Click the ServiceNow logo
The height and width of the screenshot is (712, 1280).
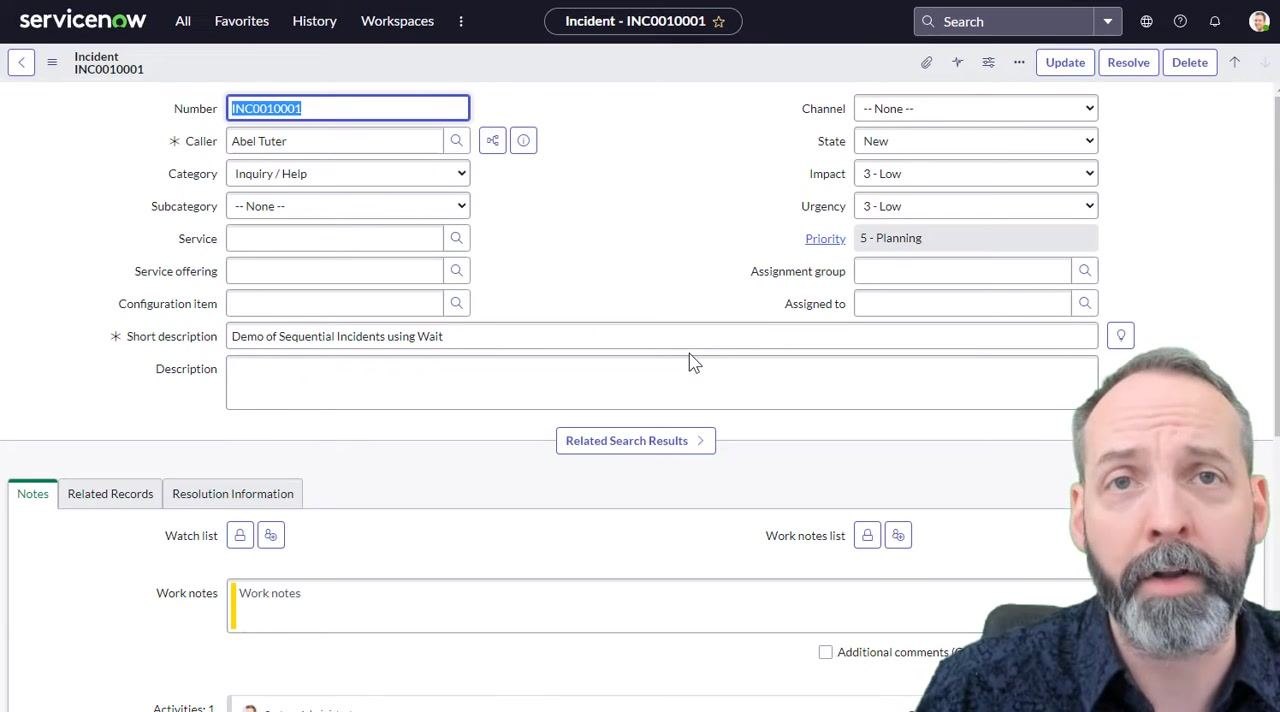(83, 21)
